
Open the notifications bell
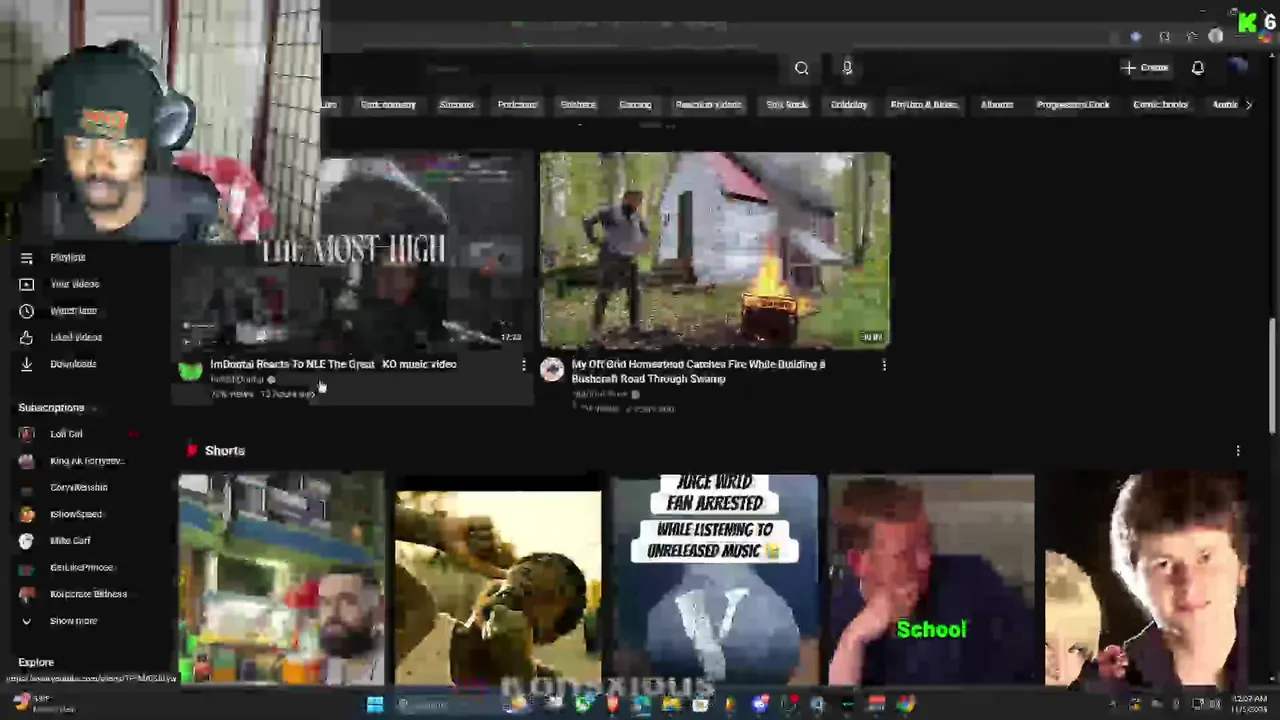[1198, 68]
